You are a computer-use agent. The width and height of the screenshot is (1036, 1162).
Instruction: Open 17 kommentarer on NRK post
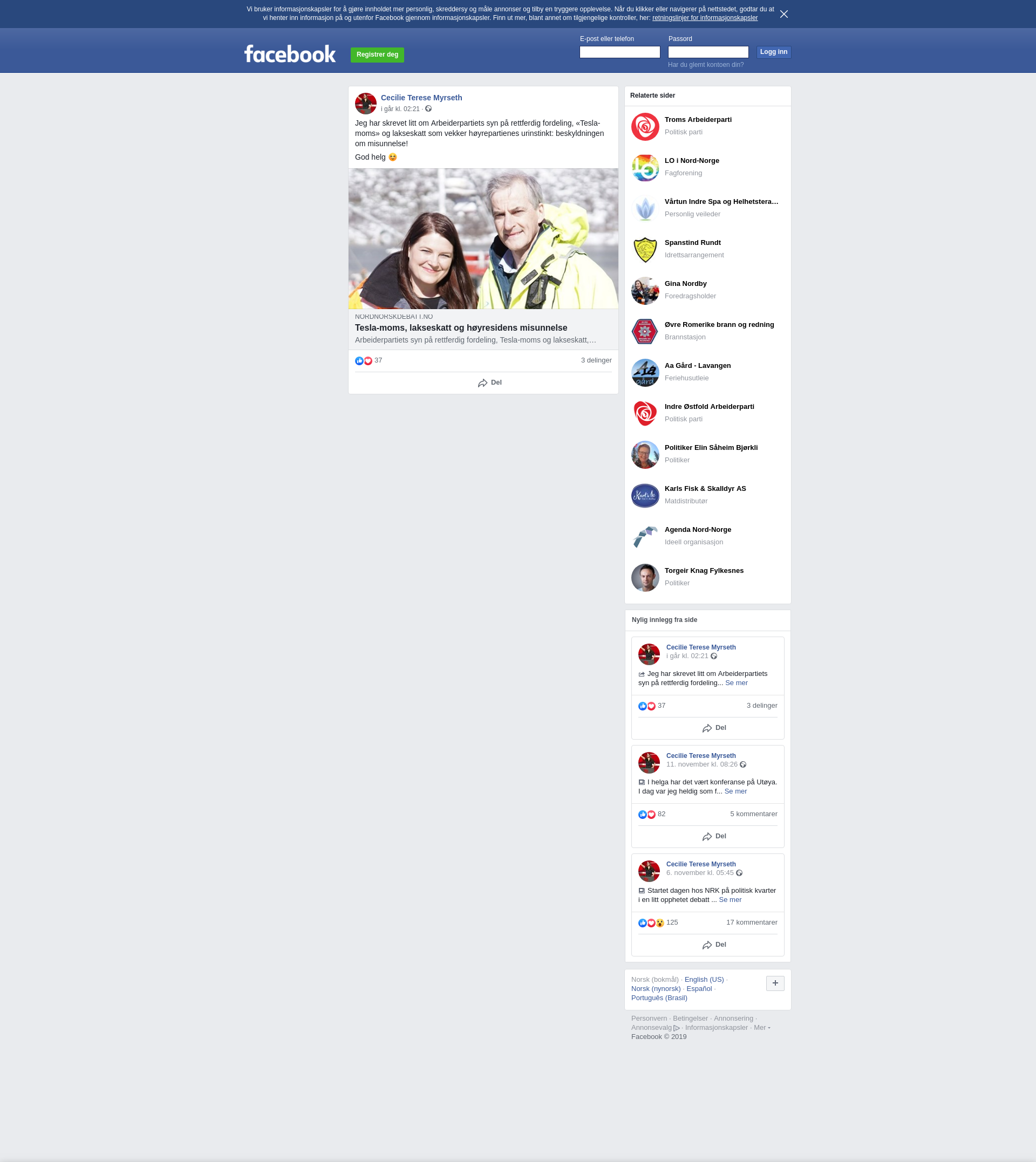pyautogui.click(x=752, y=922)
